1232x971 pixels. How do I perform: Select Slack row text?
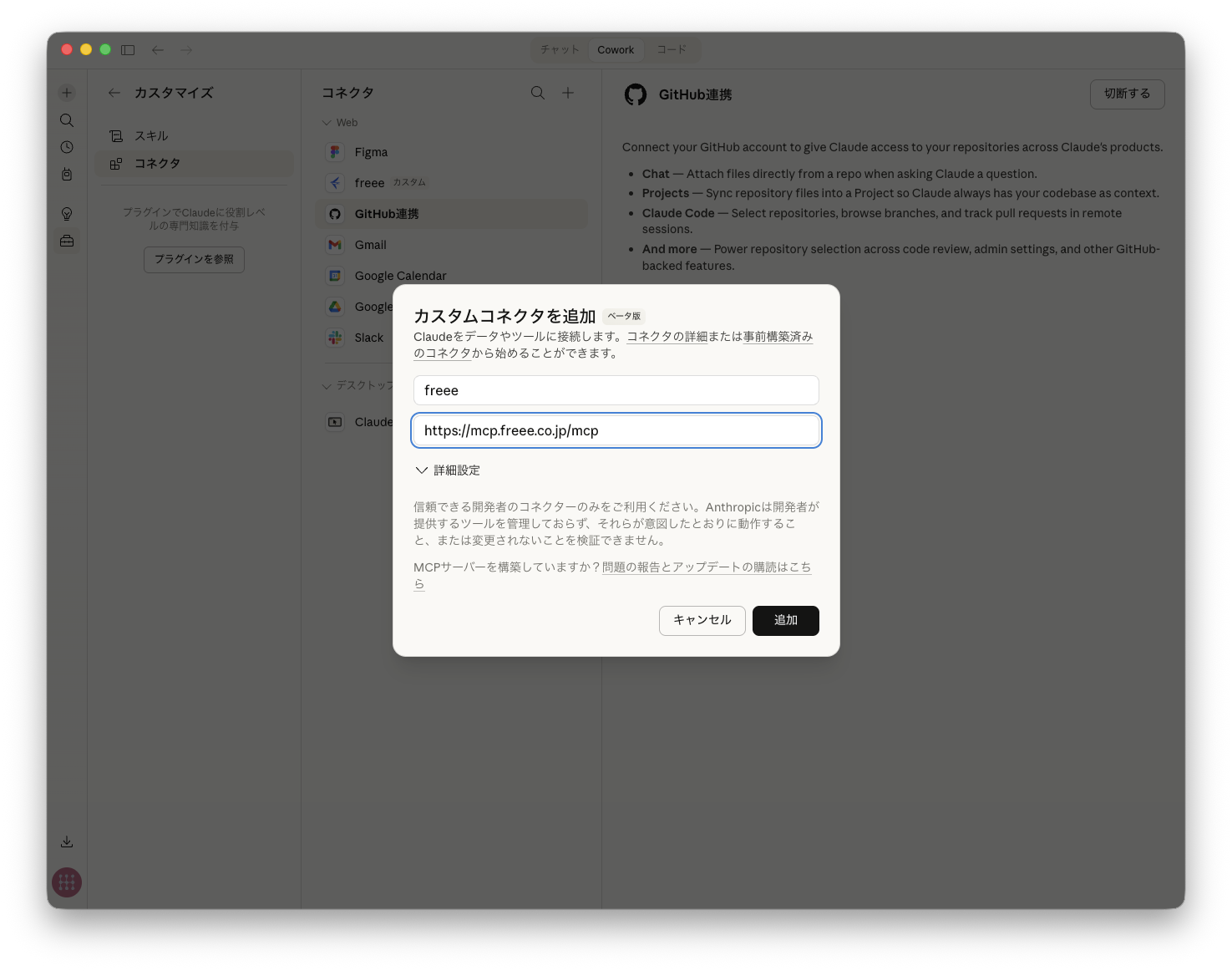(368, 338)
